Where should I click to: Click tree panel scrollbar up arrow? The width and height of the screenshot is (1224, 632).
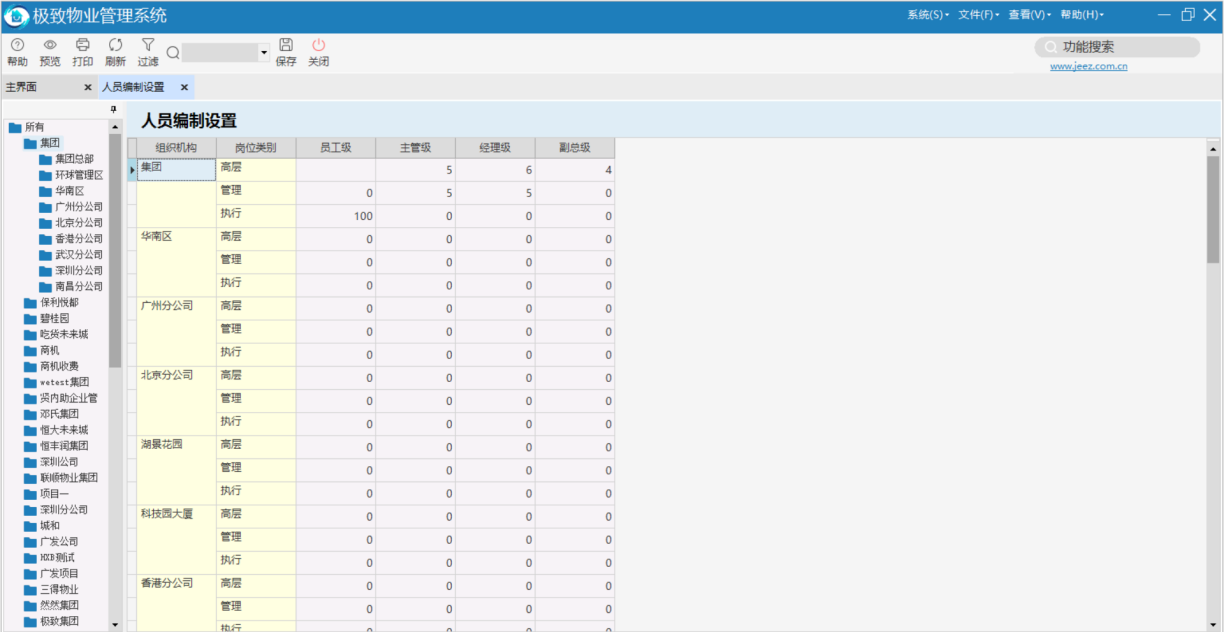pyautogui.click(x=115, y=127)
